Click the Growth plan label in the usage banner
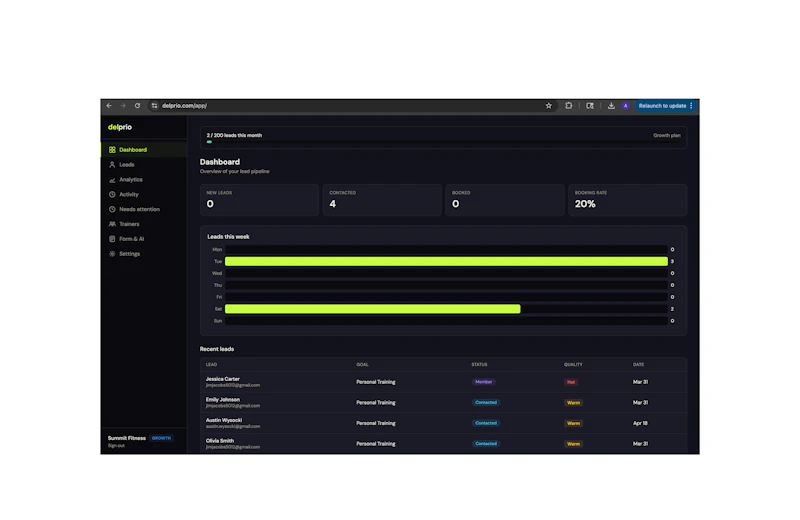800x520 pixels. [666, 135]
